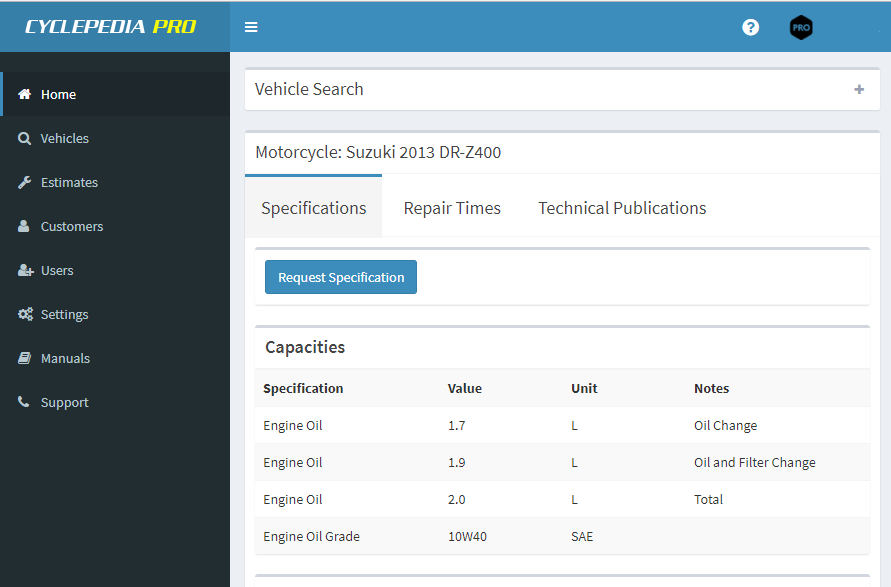Click the Engine Oil Grade row
Image resolution: width=891 pixels, height=587 pixels.
click(x=561, y=536)
